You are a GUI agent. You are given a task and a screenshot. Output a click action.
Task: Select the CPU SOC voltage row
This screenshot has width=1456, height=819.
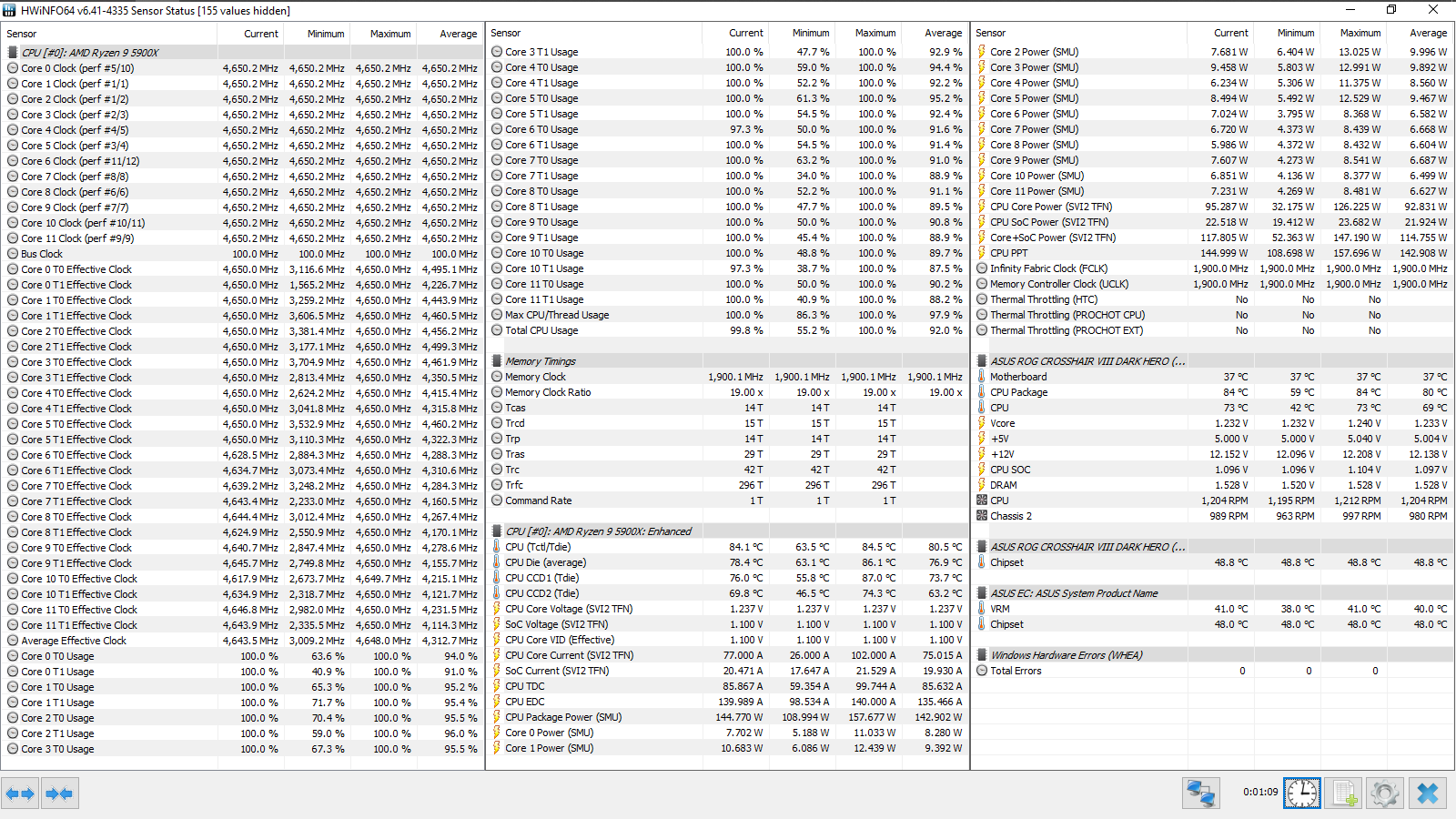click(x=1212, y=470)
